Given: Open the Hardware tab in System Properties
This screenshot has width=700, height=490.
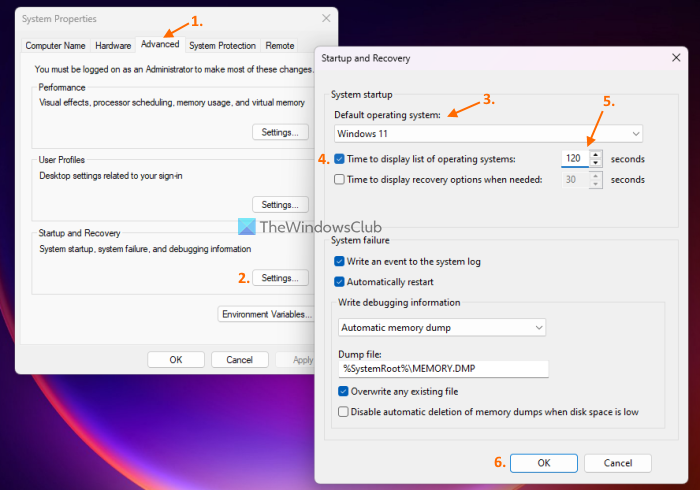Looking at the screenshot, I should 113,46.
